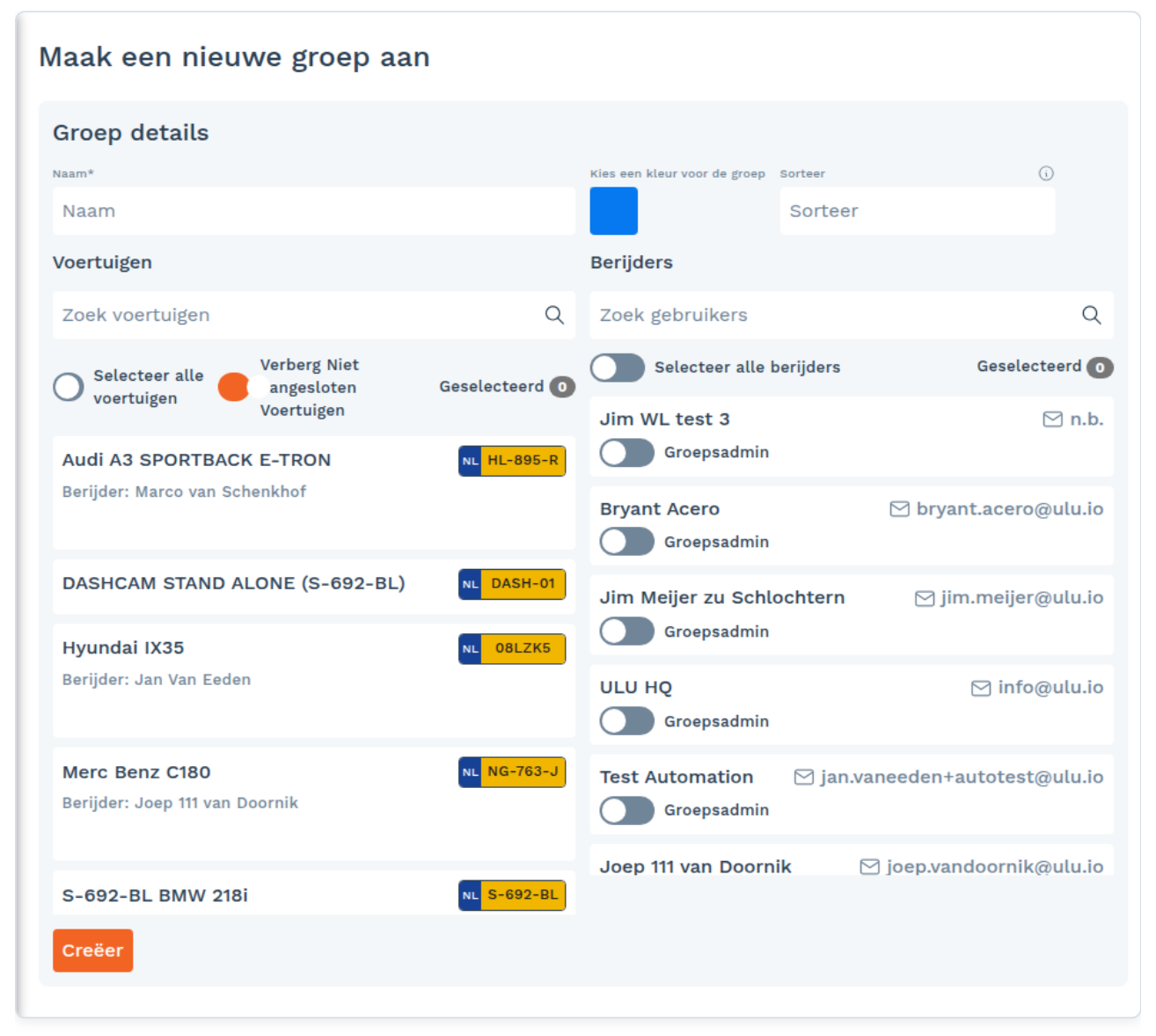Click the NG-763-J license plate badge
This screenshot has height=1036, width=1156.
pos(512,772)
